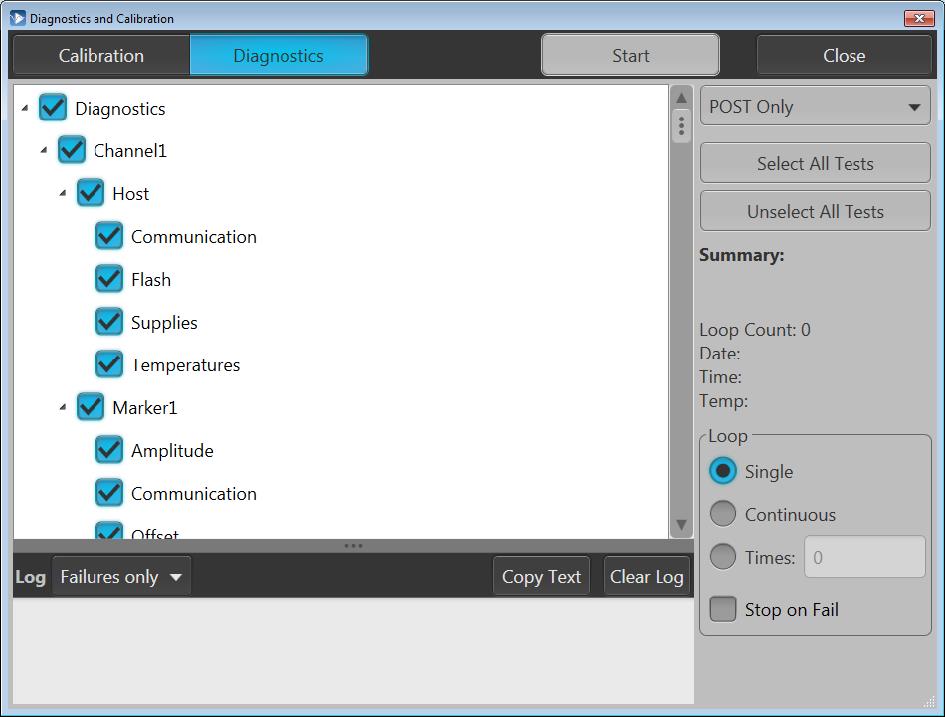Click the Times count input field

pyautogui.click(x=865, y=557)
